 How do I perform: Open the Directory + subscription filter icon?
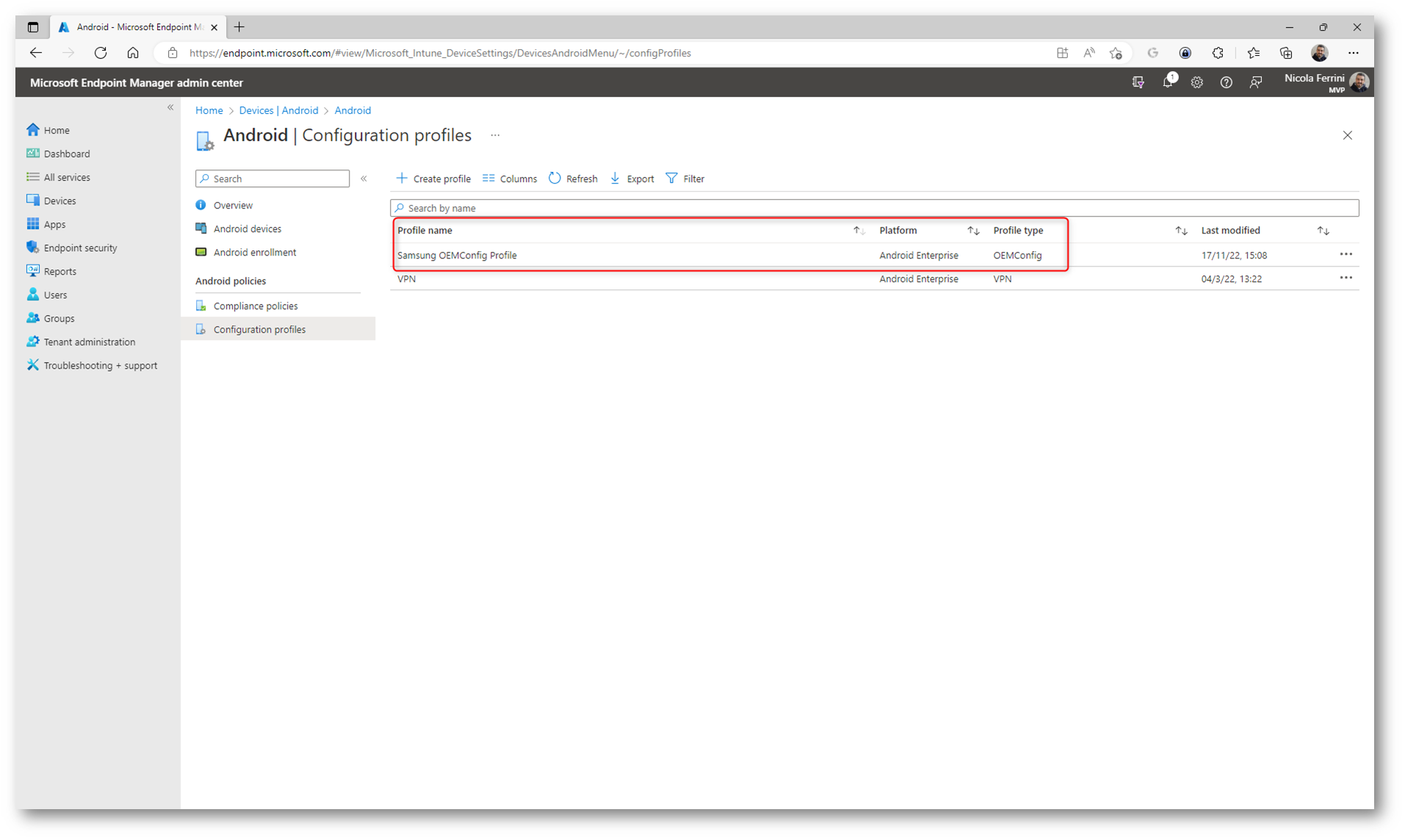1138,82
